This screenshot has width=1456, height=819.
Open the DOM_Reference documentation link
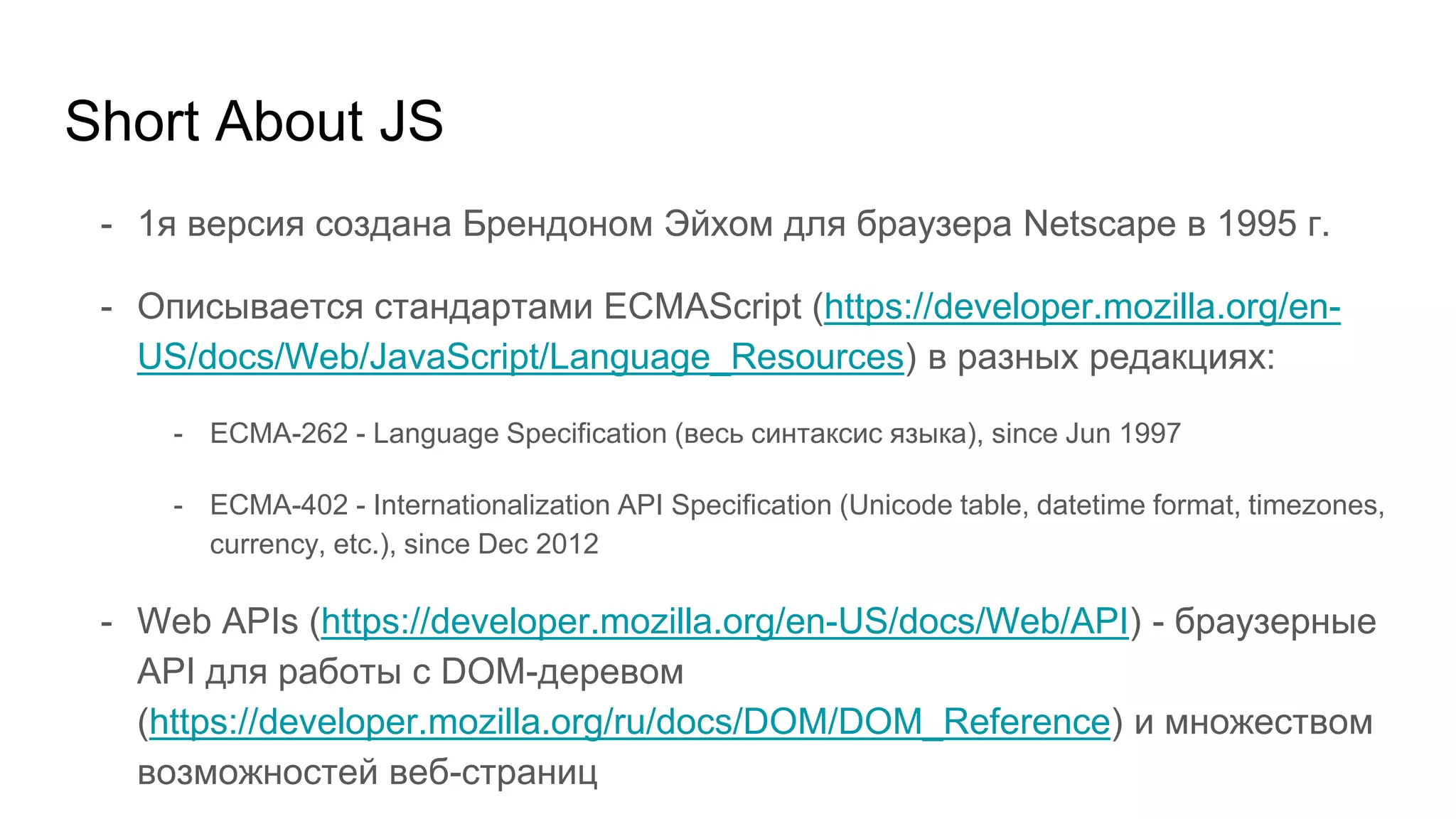pos(629,722)
